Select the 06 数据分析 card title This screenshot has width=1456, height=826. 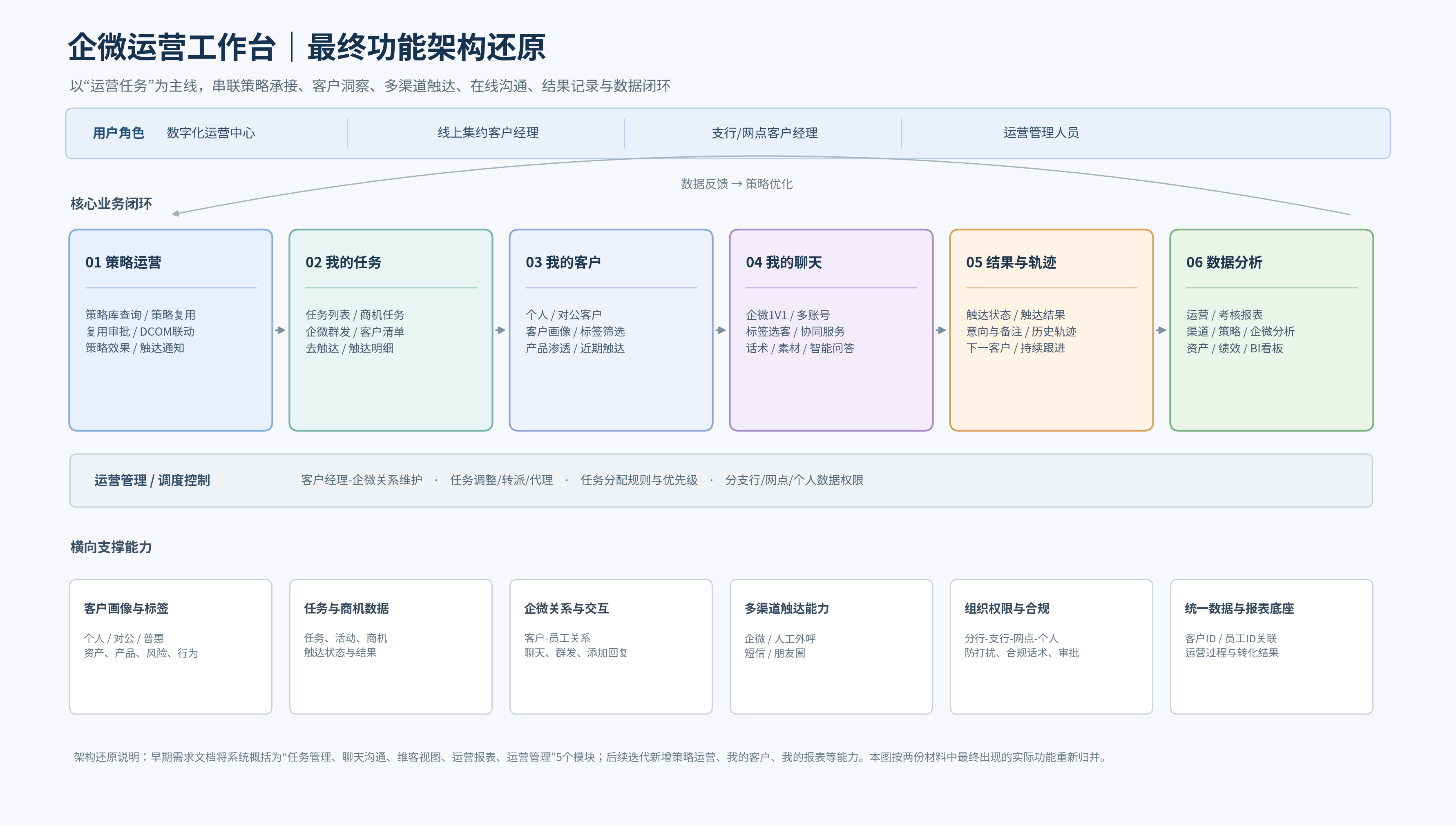click(1224, 262)
